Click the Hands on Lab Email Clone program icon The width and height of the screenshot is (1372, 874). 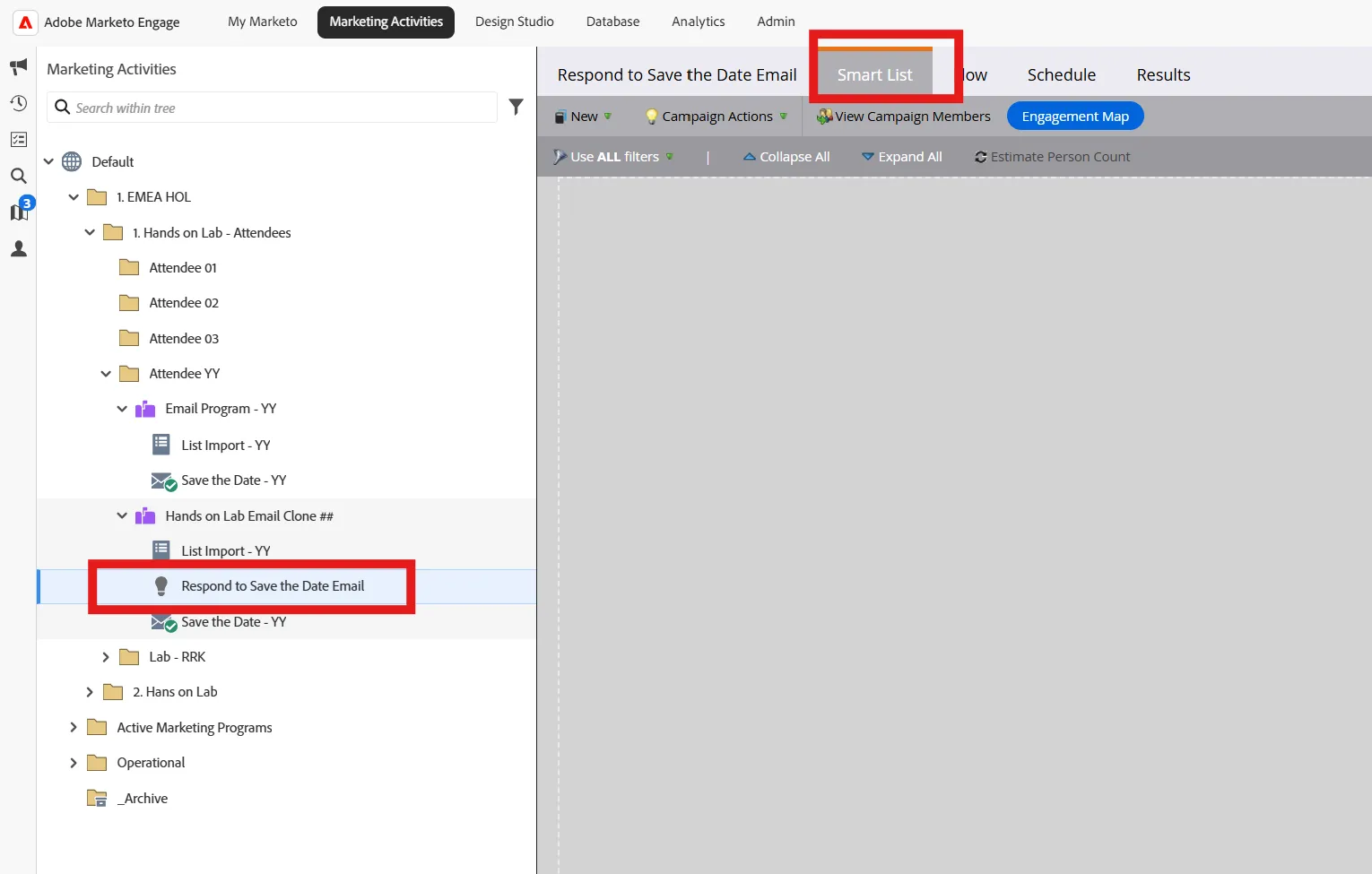(145, 516)
